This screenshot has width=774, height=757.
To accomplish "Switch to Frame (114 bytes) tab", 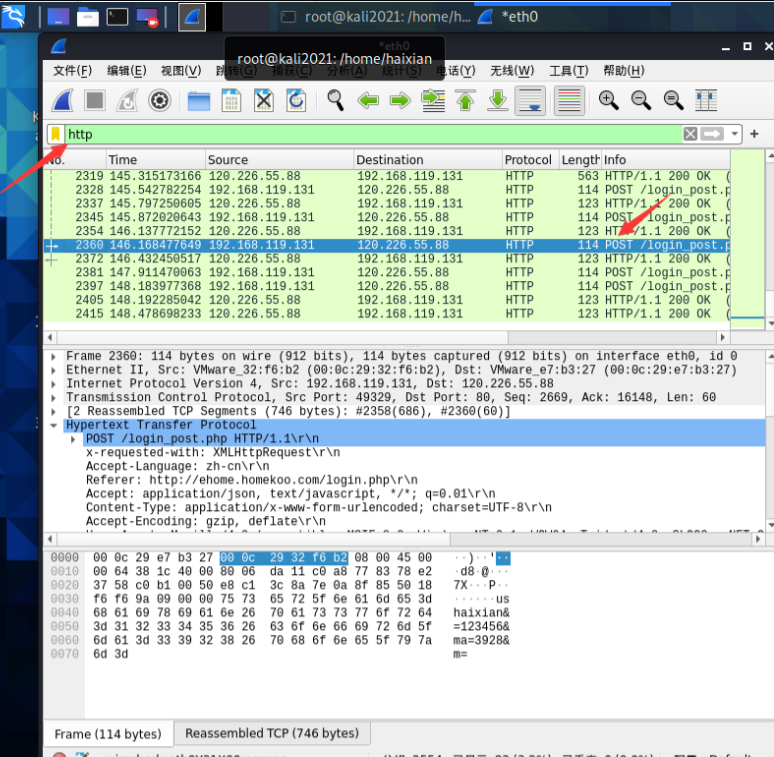I will pyautogui.click(x=108, y=734).
